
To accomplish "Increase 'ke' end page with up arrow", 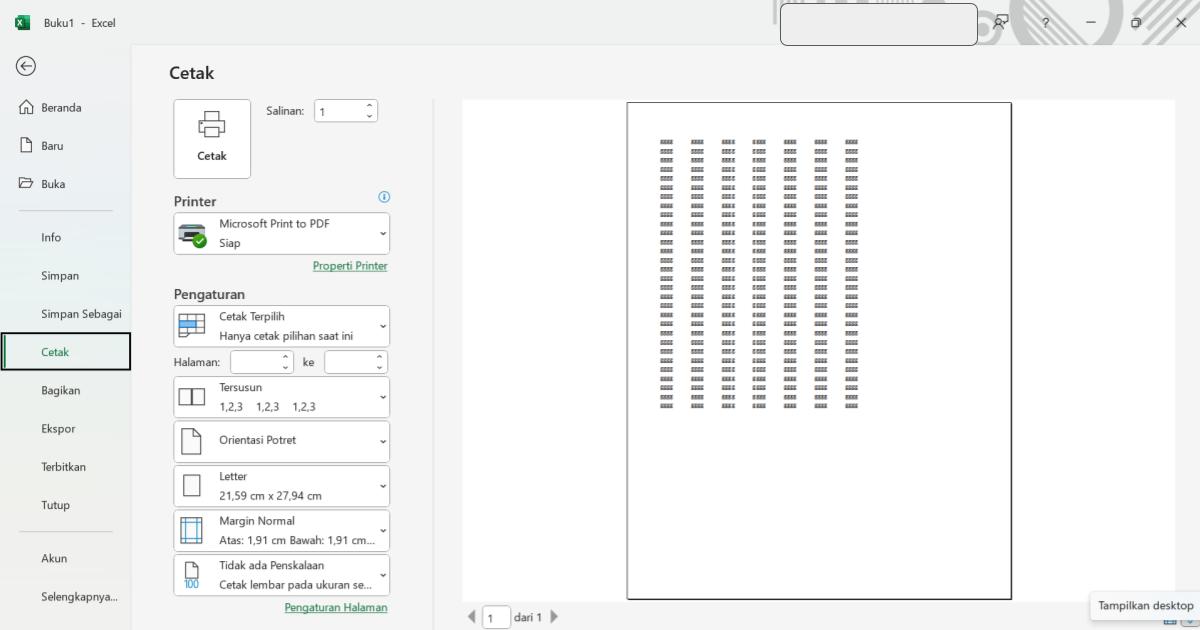I will coord(380,357).
